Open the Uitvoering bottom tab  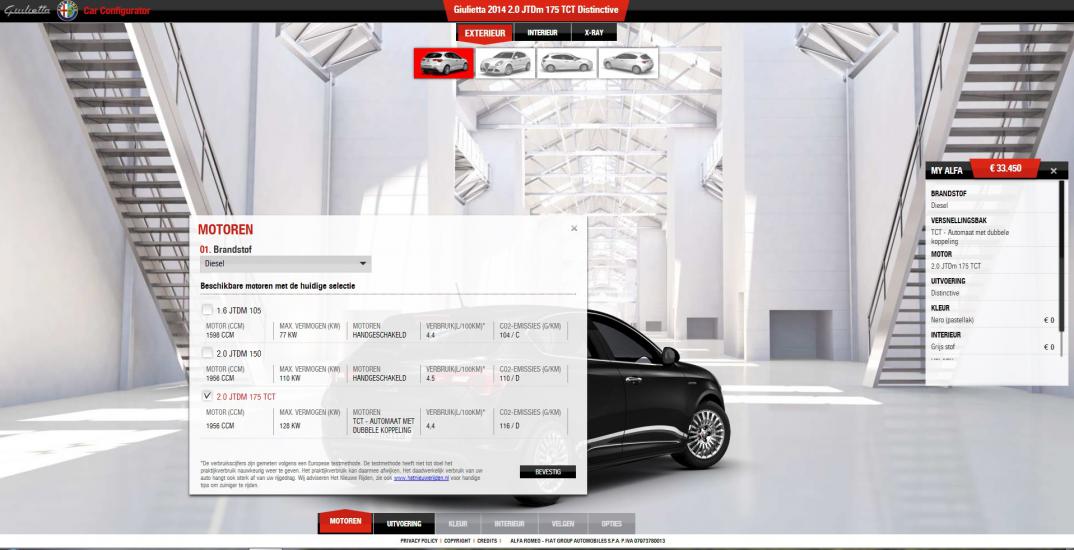click(404, 524)
